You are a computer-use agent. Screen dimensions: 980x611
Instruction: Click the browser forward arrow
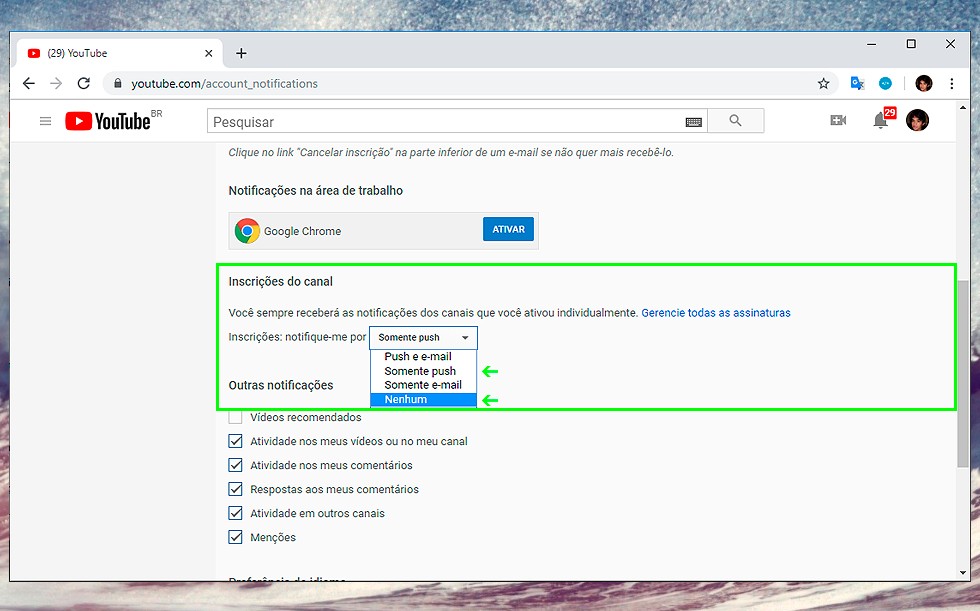[x=56, y=83]
